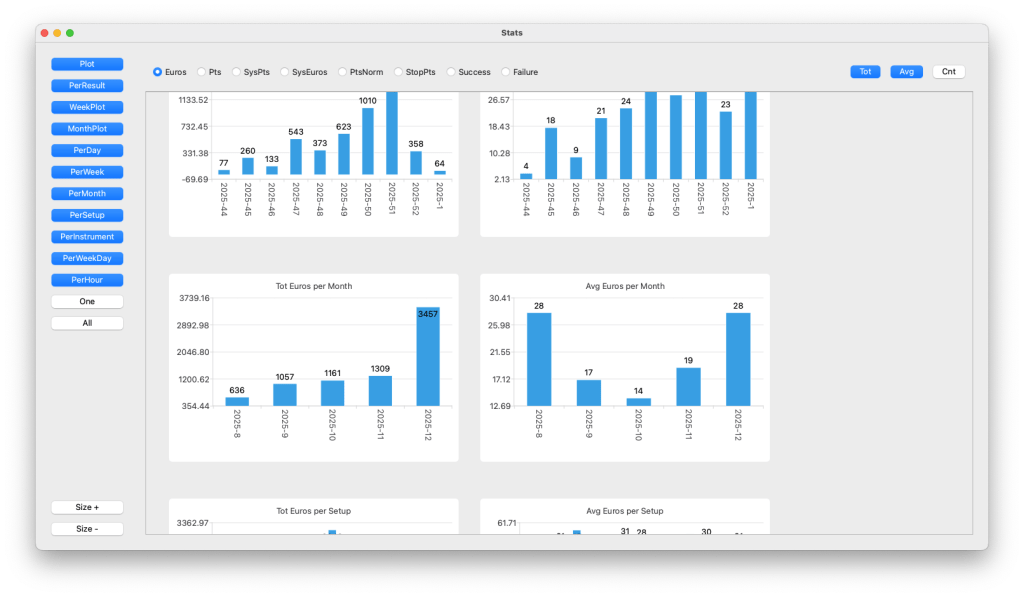Screen dimensions: 1024x597
Task: Click the Plot button in sidebar
Action: (x=87, y=64)
